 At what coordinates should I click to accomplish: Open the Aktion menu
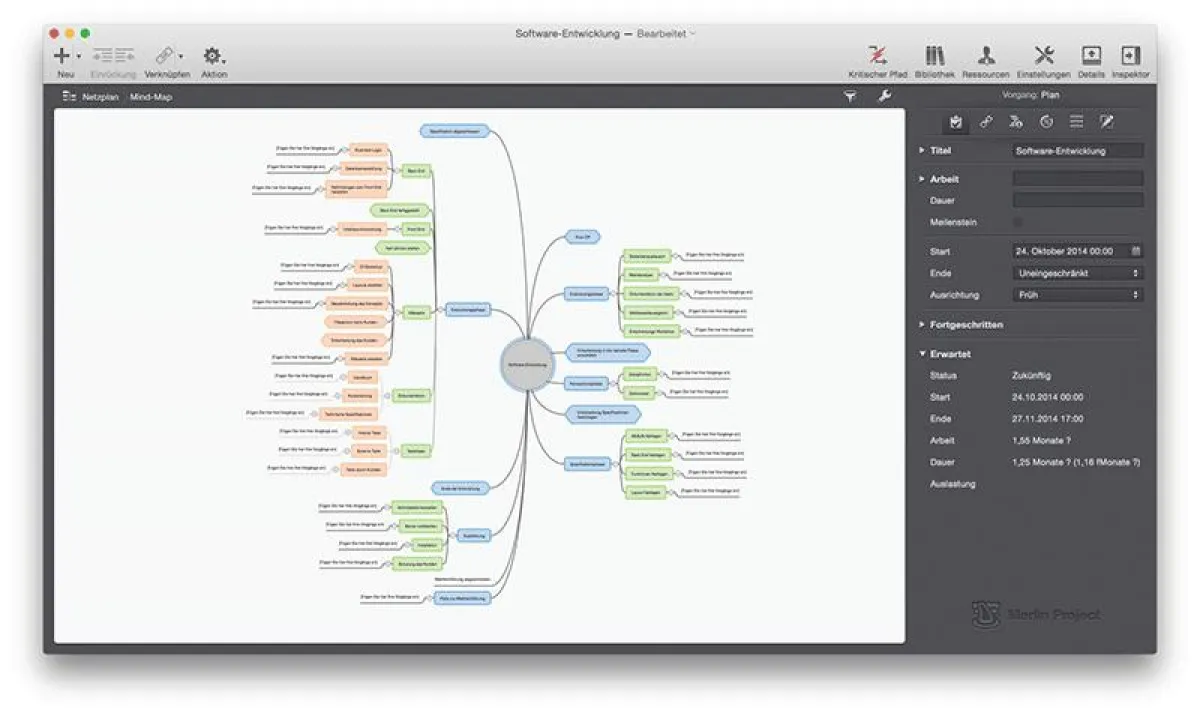213,55
